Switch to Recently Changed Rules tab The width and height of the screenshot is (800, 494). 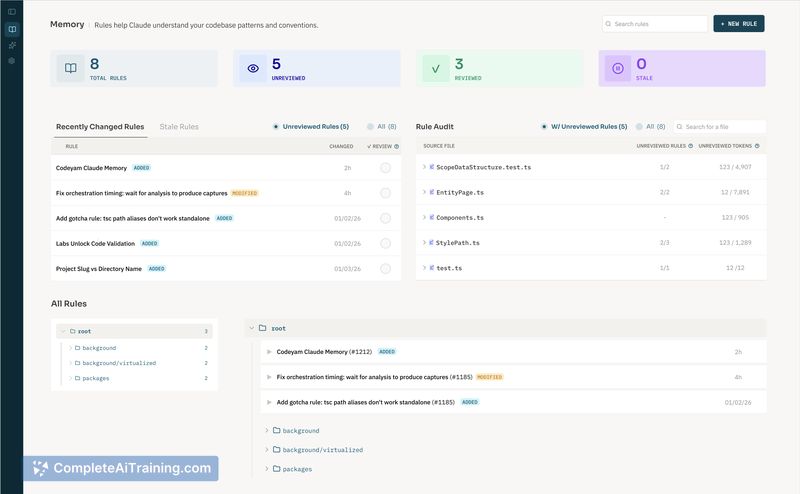(x=100, y=127)
